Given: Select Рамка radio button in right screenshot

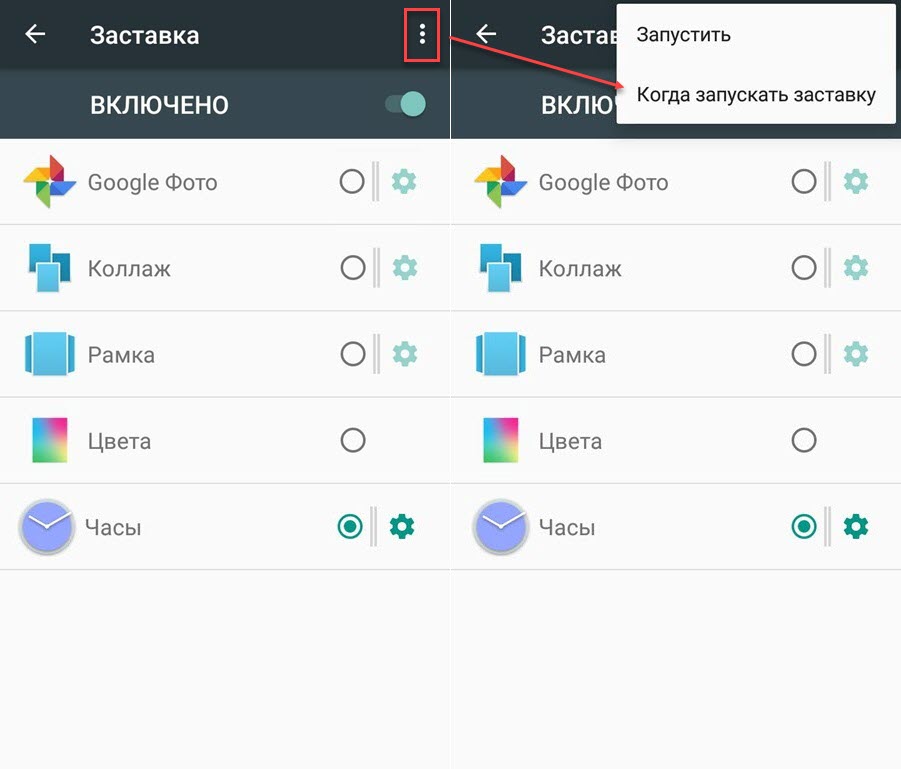Looking at the screenshot, I should (803, 354).
